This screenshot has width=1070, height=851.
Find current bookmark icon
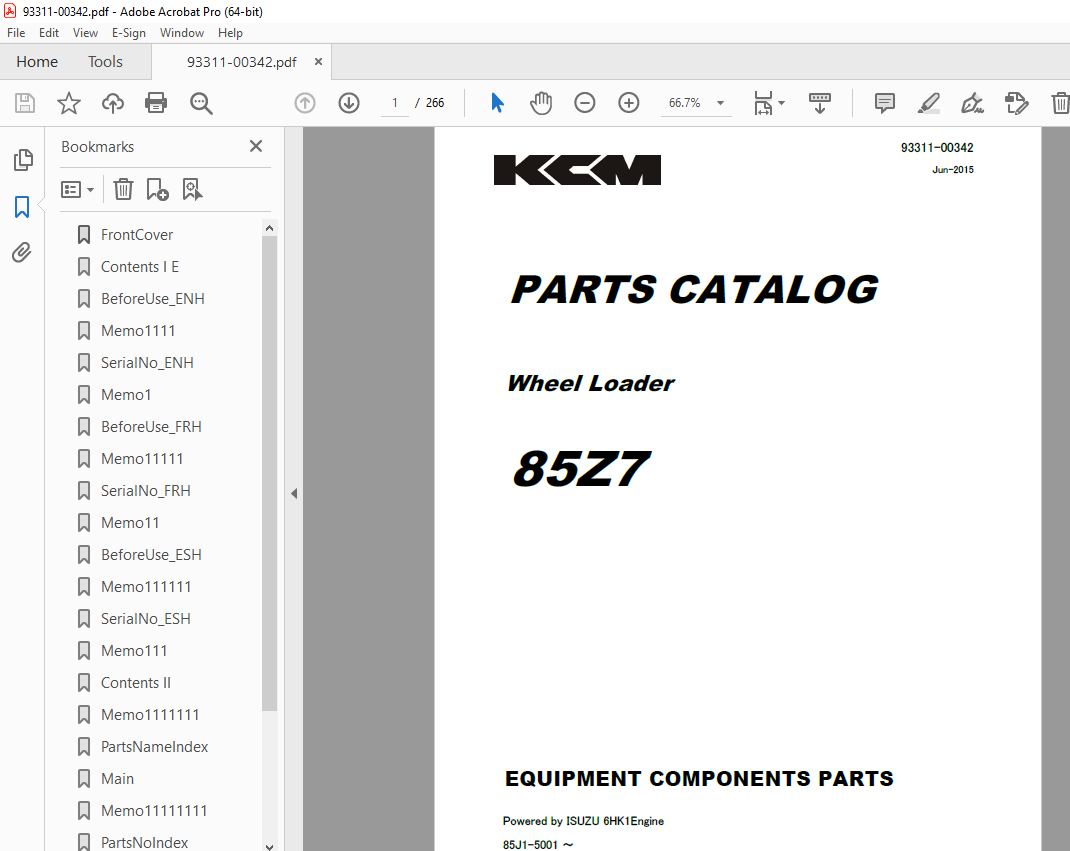[x=192, y=189]
